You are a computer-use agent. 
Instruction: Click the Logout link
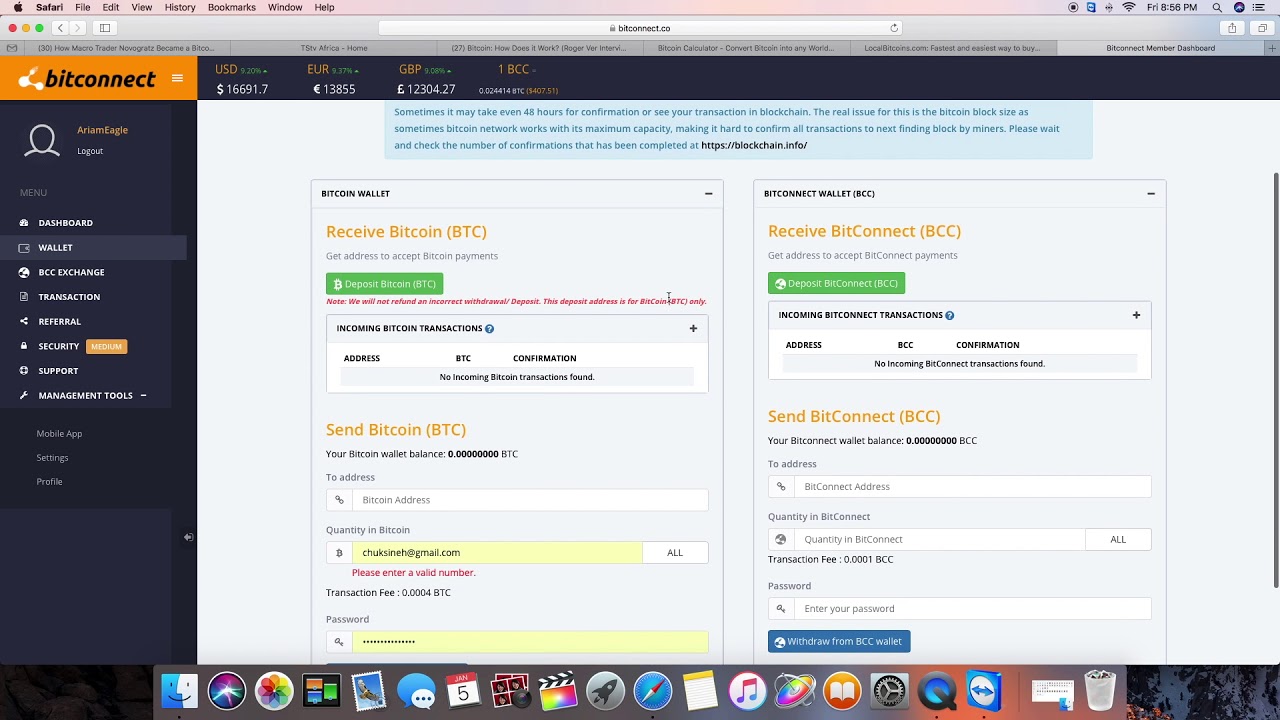click(x=90, y=151)
